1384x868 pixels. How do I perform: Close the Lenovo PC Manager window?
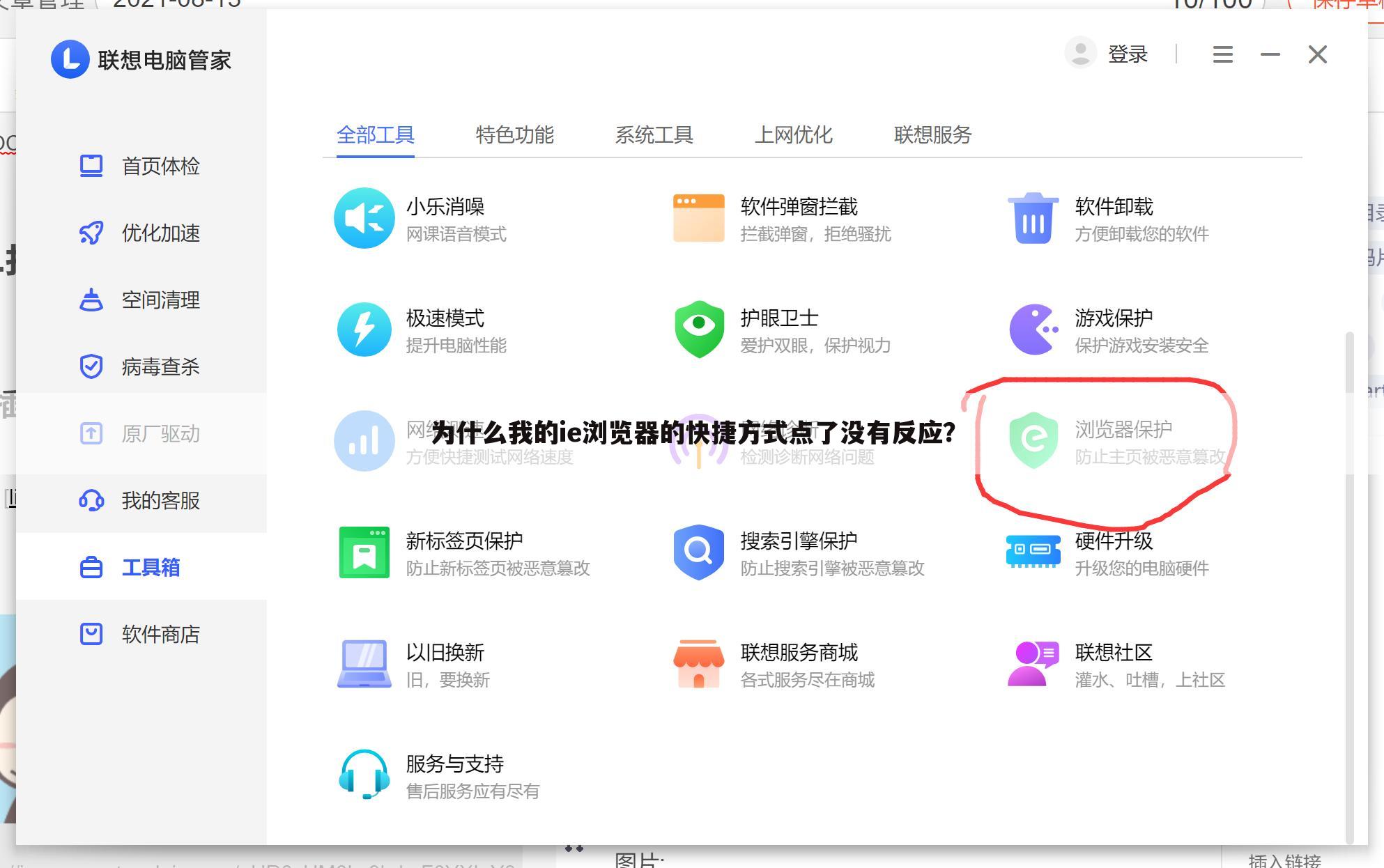pyautogui.click(x=1318, y=54)
